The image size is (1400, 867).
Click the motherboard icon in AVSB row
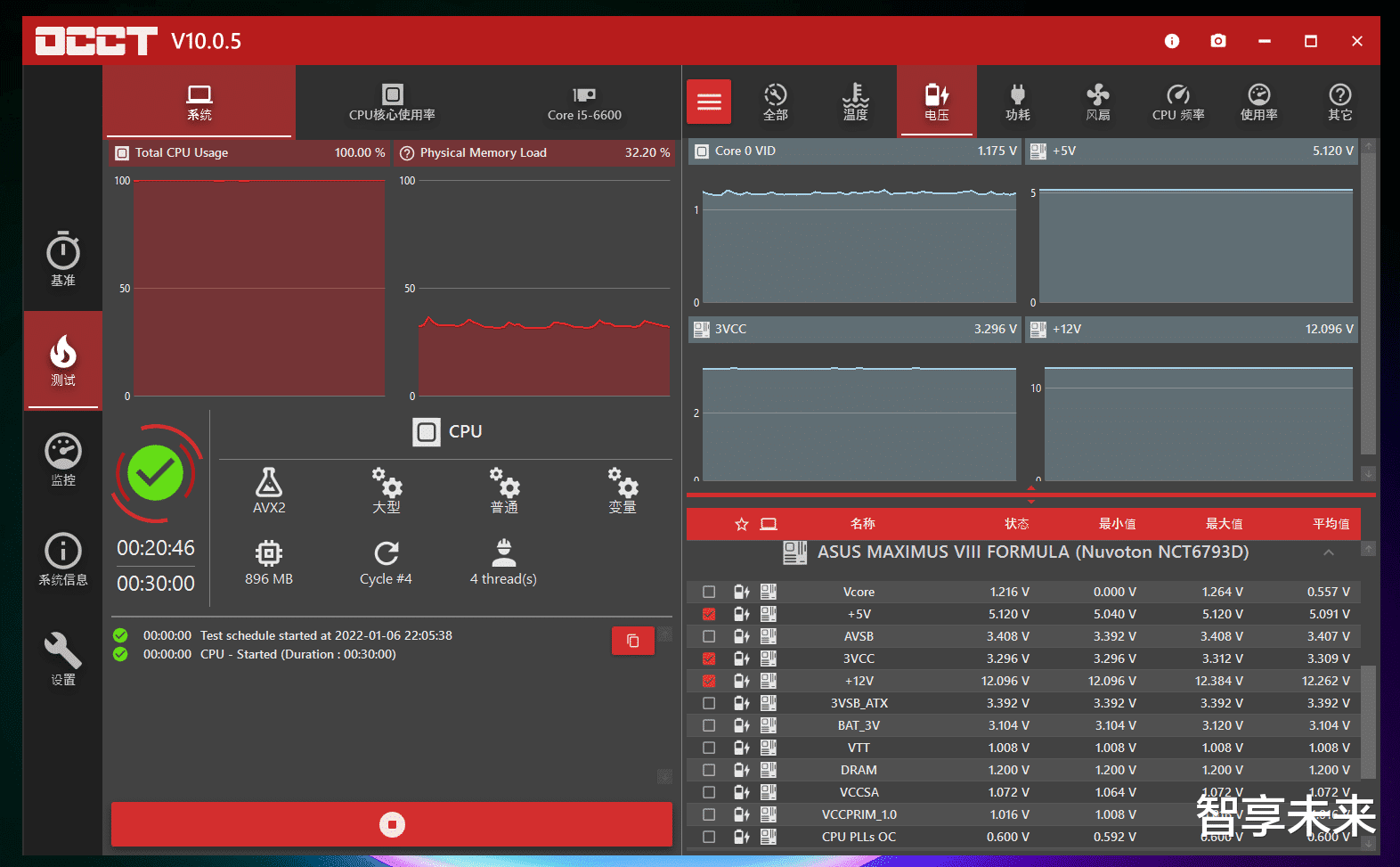(769, 636)
